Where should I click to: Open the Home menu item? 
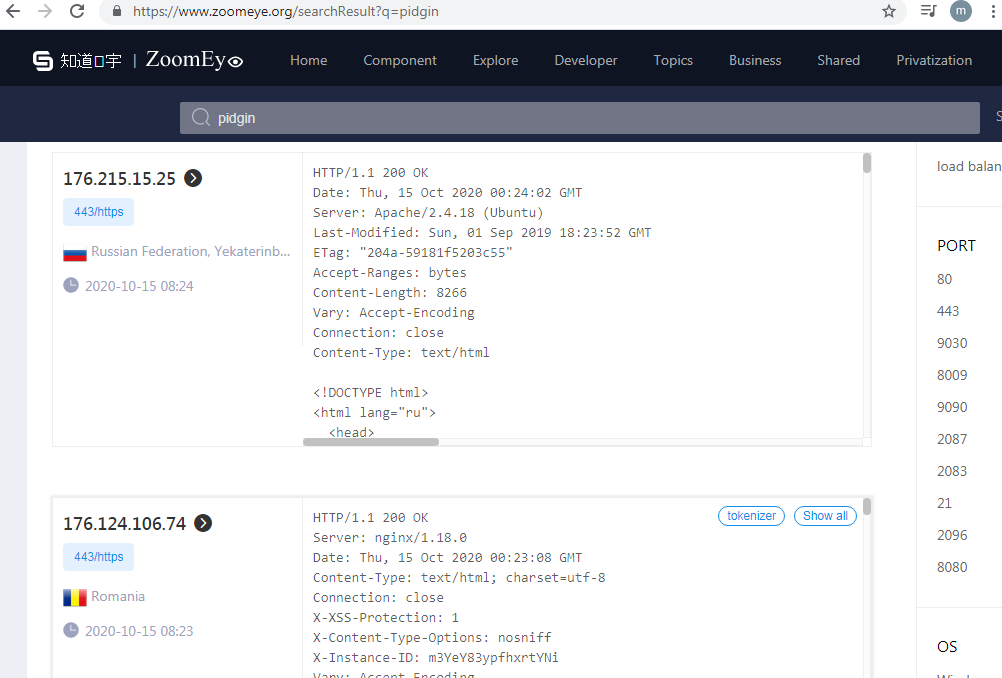[309, 60]
